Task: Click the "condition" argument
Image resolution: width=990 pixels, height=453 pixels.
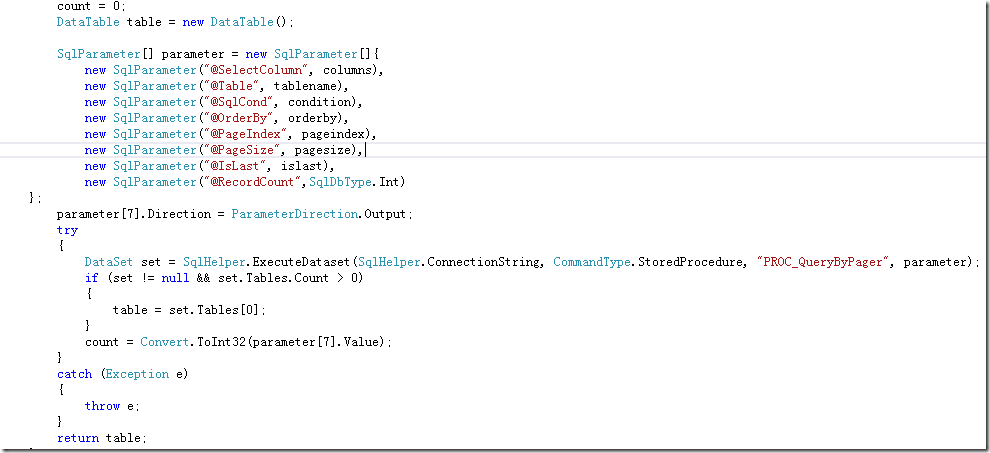Action: [x=319, y=102]
